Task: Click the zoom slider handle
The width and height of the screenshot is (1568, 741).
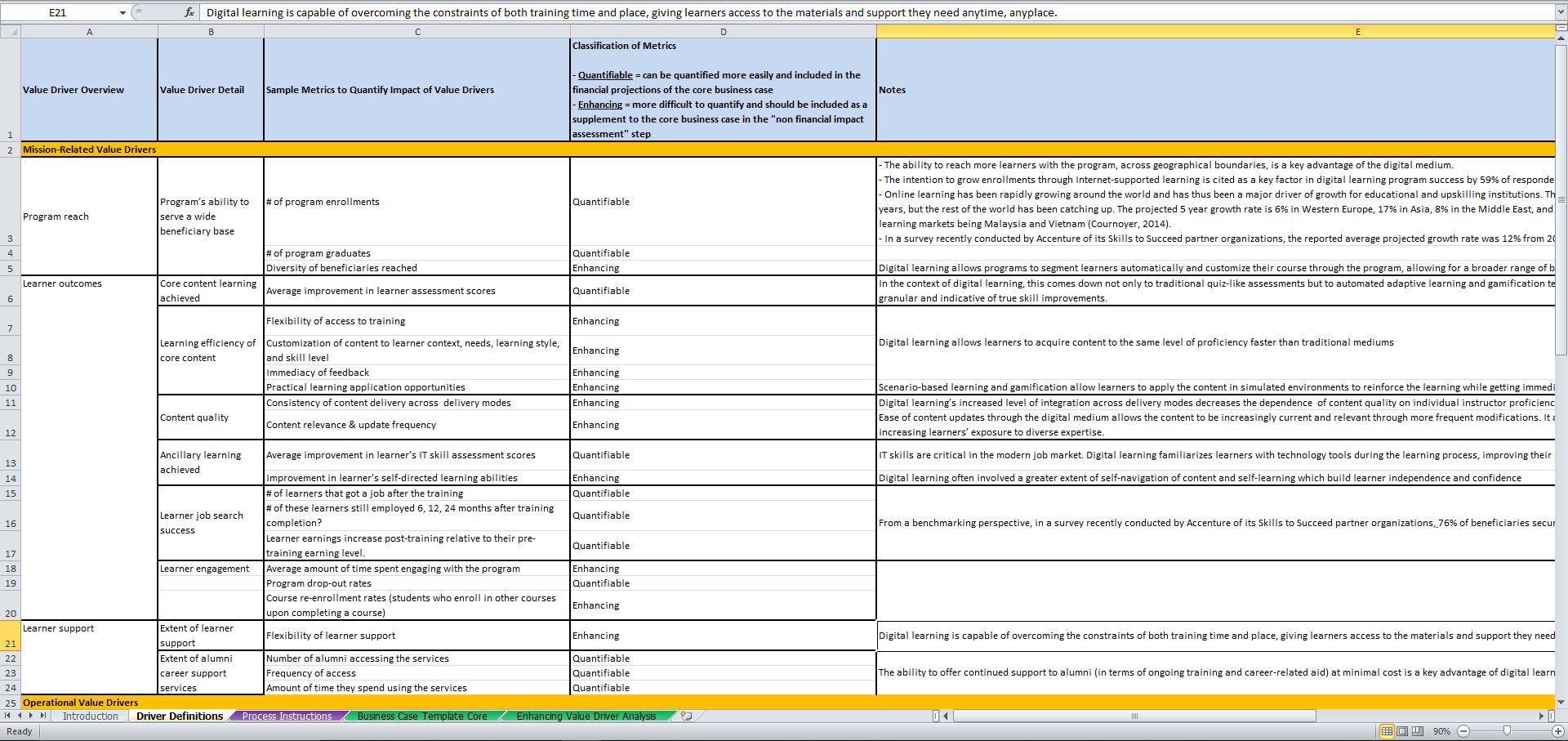Action: 1507,731
